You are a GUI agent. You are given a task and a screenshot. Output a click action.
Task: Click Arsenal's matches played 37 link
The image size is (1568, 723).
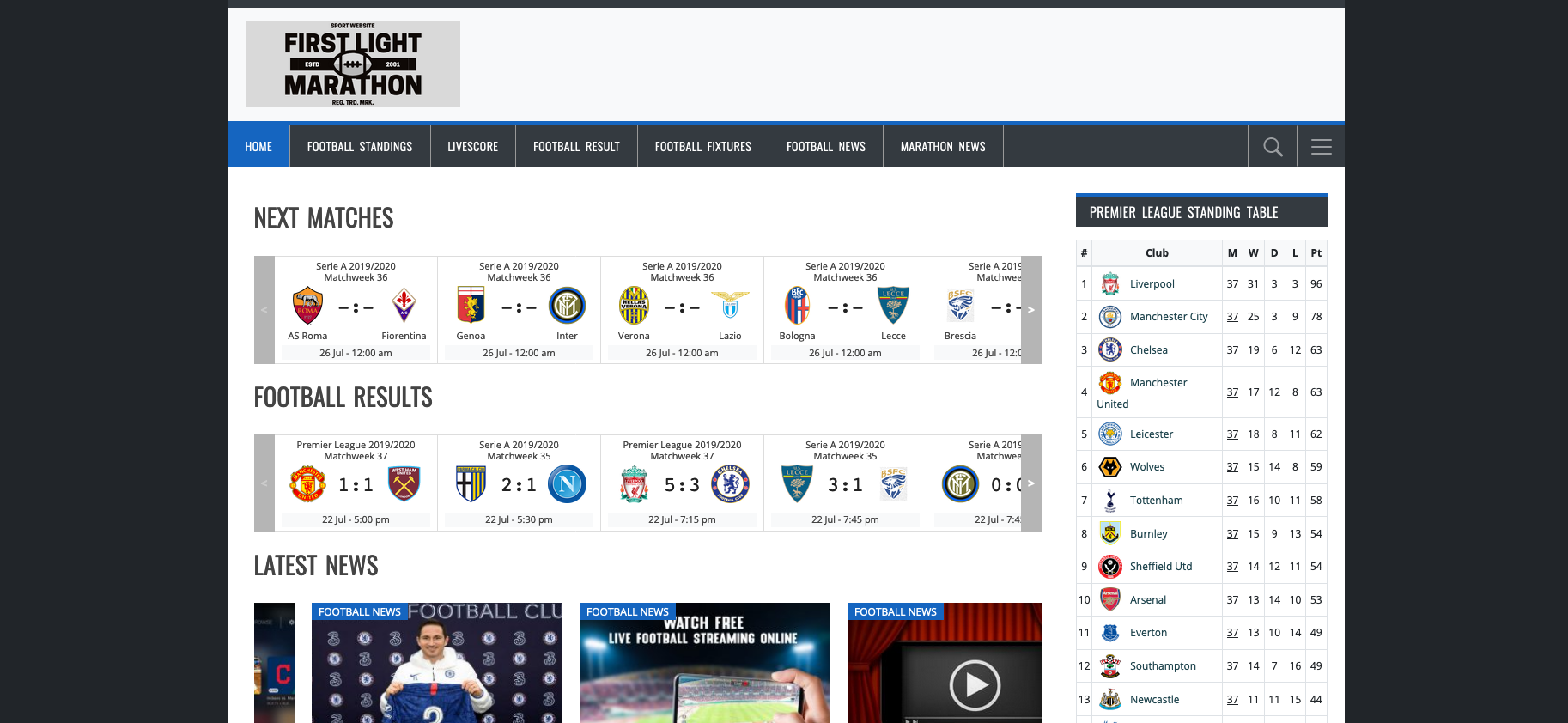pyautogui.click(x=1232, y=600)
